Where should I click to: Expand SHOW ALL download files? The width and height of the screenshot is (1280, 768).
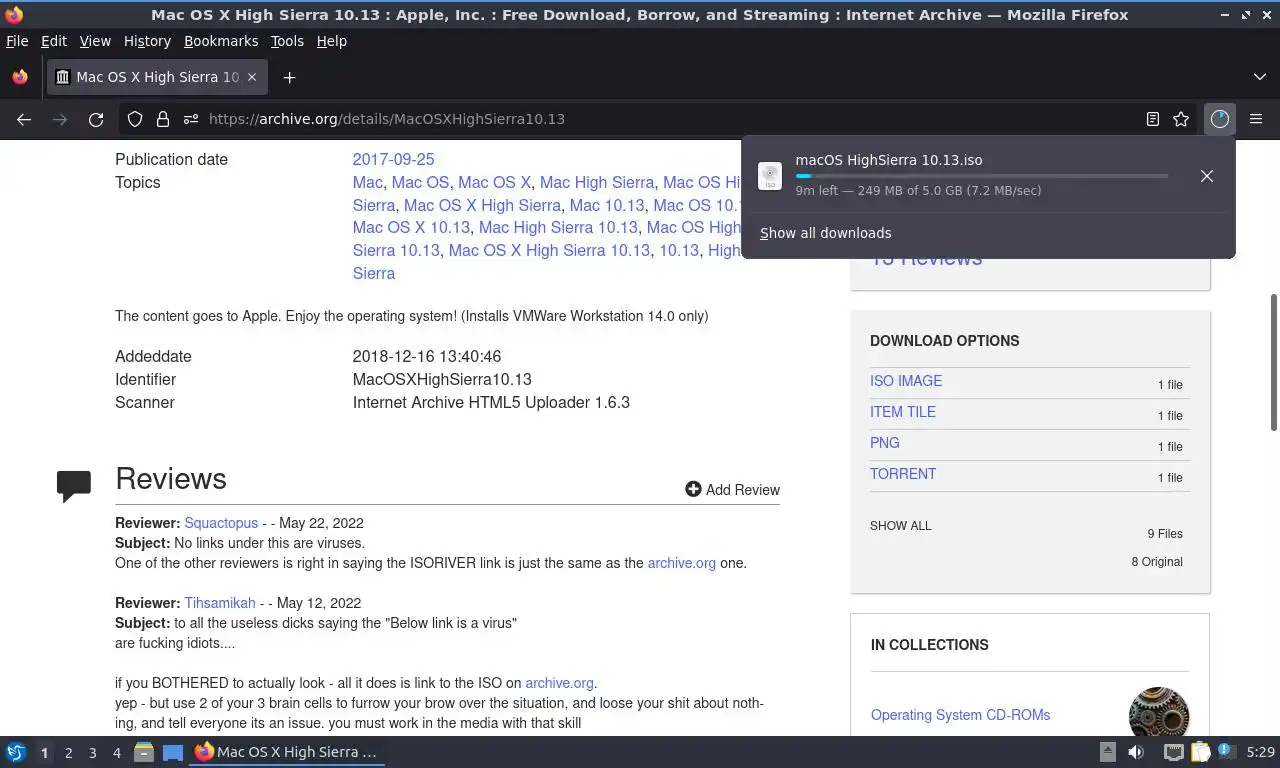(900, 526)
